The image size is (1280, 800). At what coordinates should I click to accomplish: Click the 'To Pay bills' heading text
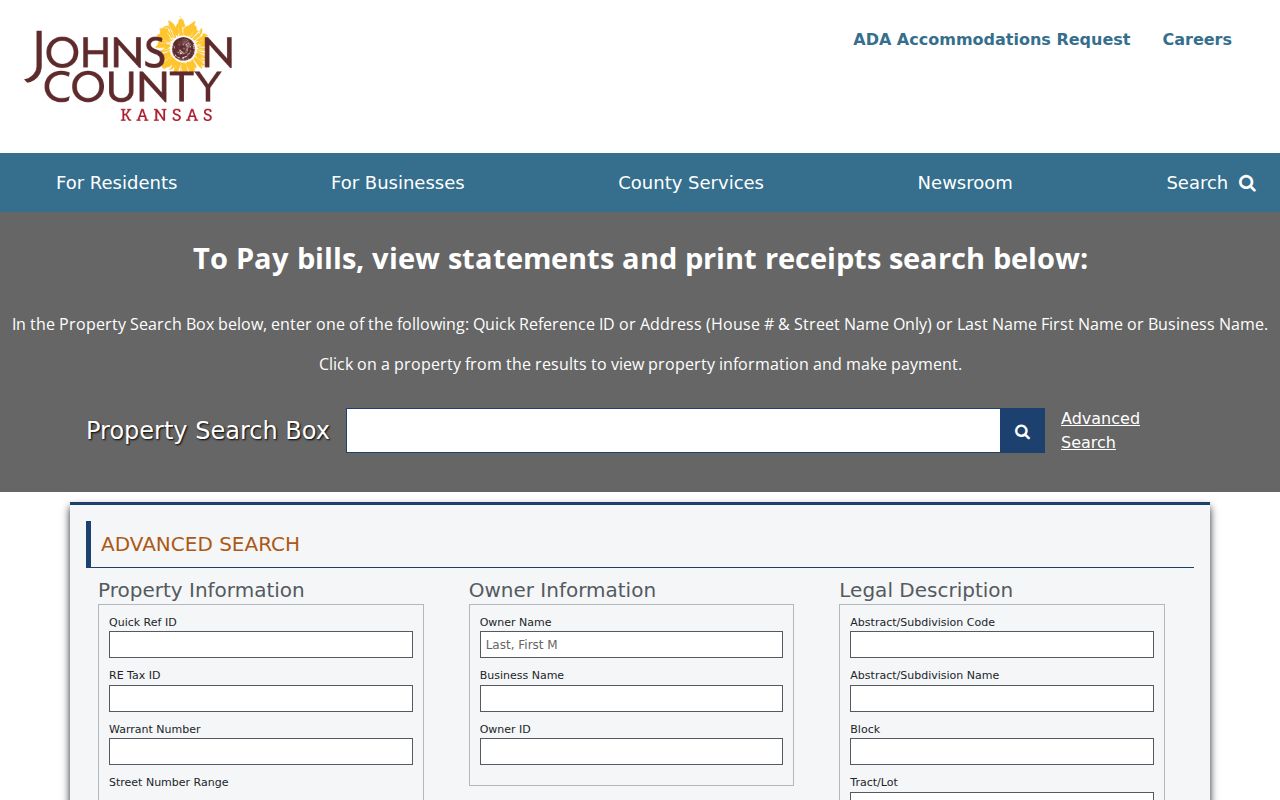pyautogui.click(x=640, y=259)
